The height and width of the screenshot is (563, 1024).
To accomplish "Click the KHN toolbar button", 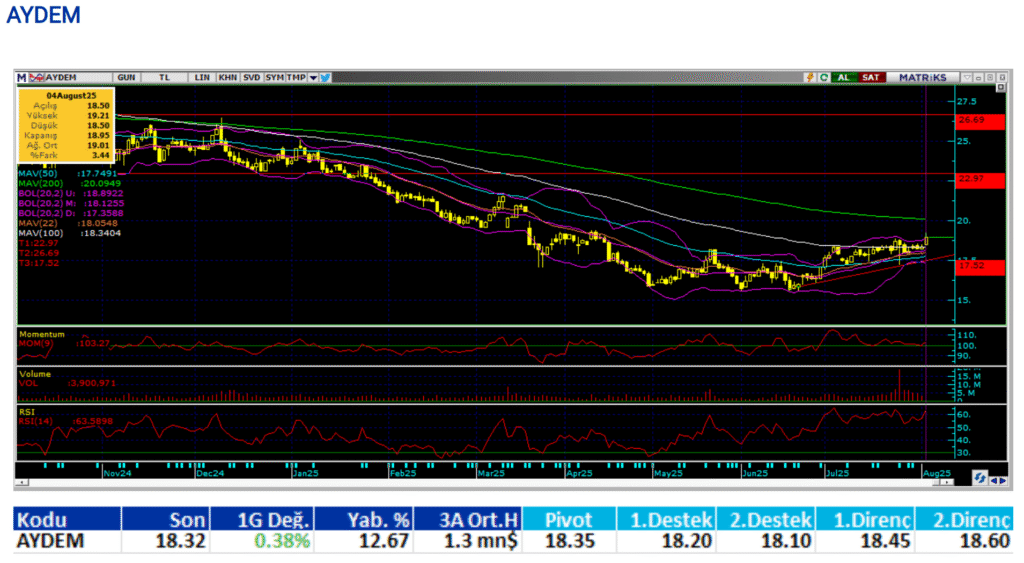I will coord(227,78).
